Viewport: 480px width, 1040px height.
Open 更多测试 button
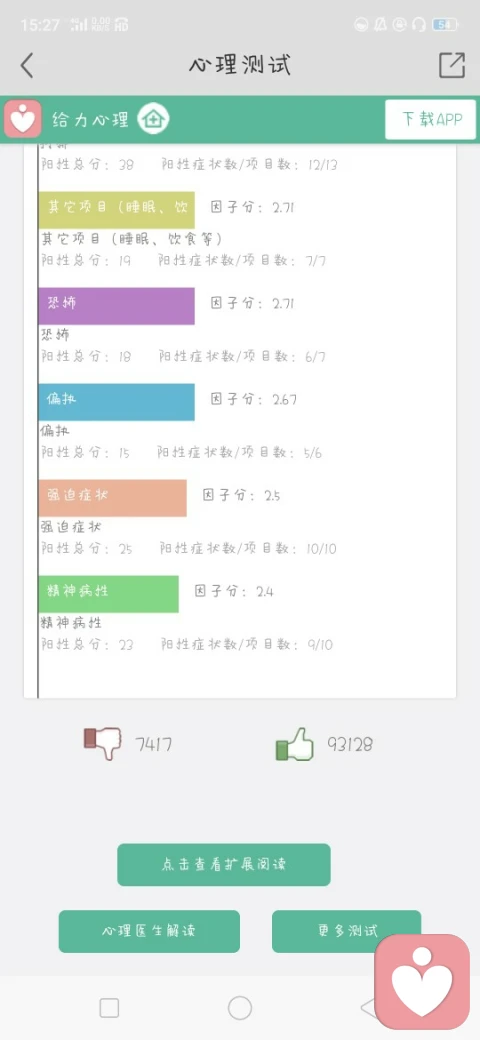346,931
